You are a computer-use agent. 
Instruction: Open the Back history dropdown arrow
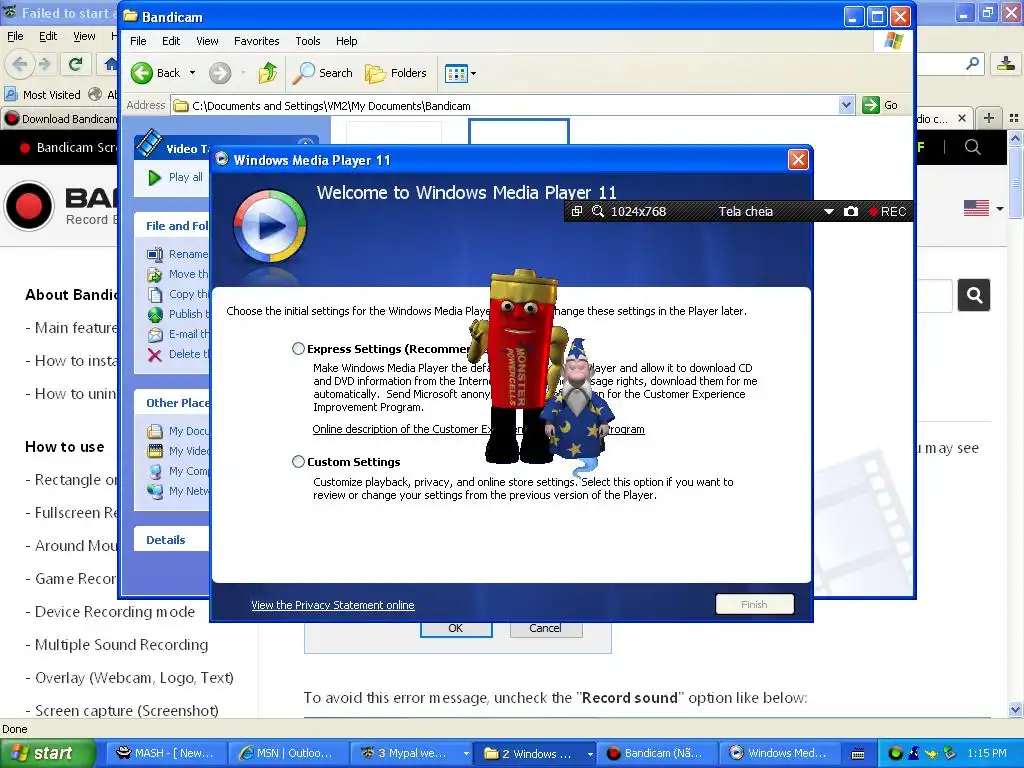(193, 73)
